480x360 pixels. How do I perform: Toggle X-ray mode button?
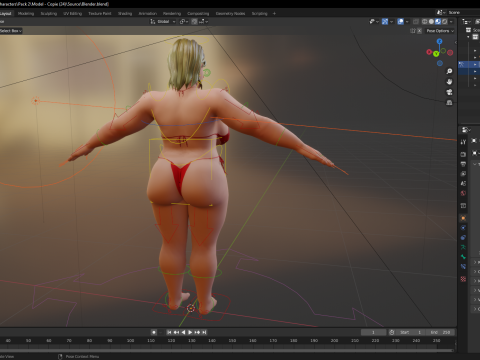416,21
